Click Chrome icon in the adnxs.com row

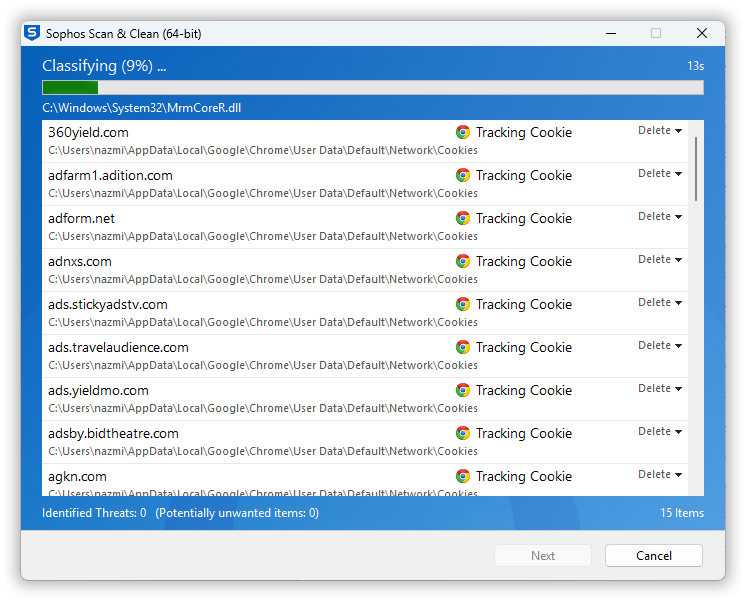pos(462,261)
